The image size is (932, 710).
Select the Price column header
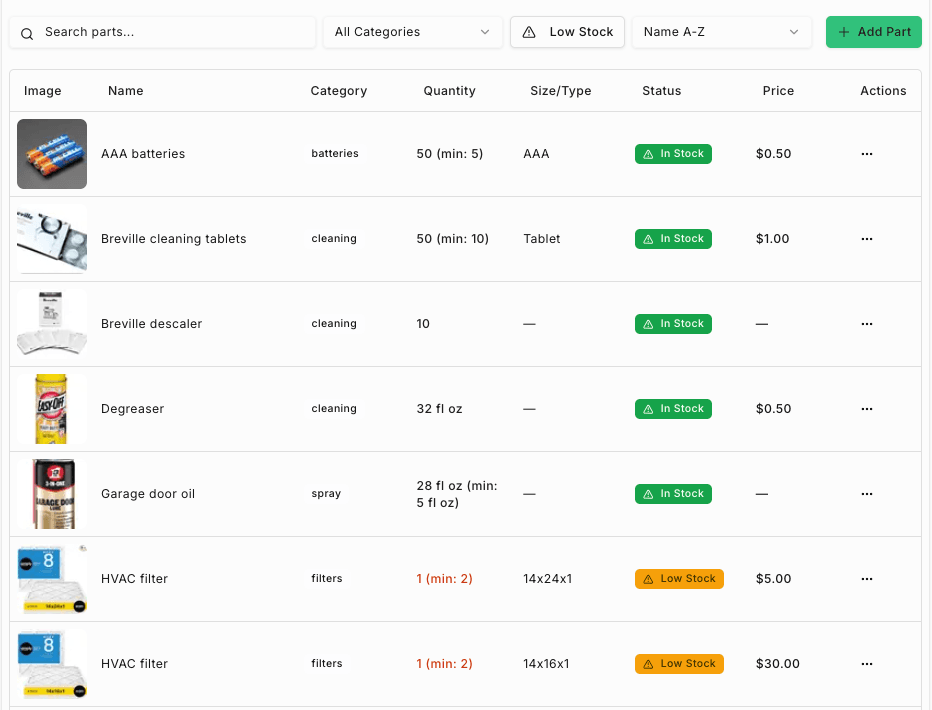[x=778, y=90]
